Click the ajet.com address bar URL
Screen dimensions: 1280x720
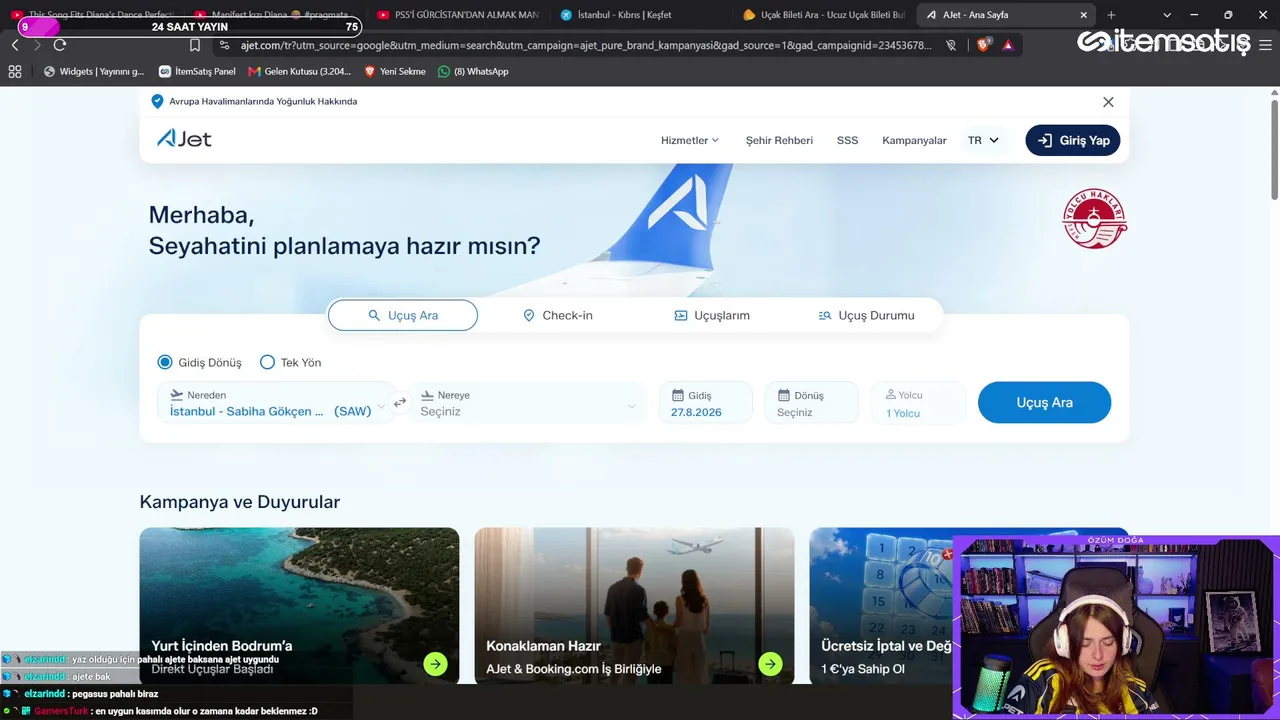pyautogui.click(x=585, y=45)
